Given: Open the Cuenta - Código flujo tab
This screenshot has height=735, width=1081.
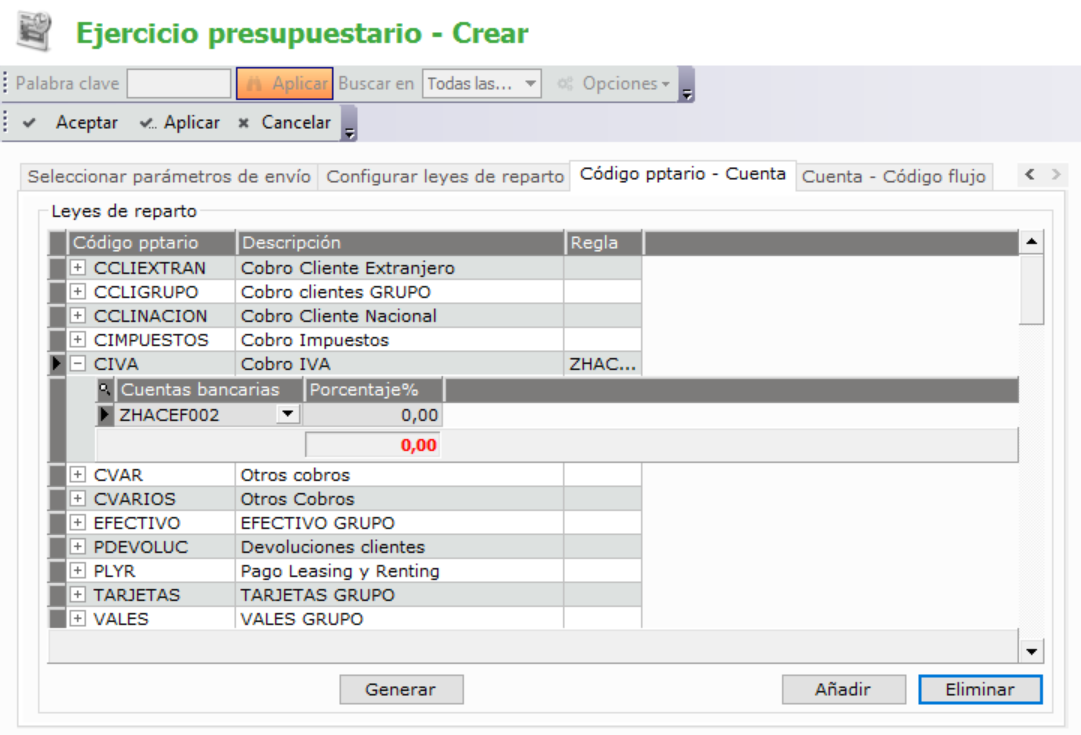Looking at the screenshot, I should (x=894, y=177).
